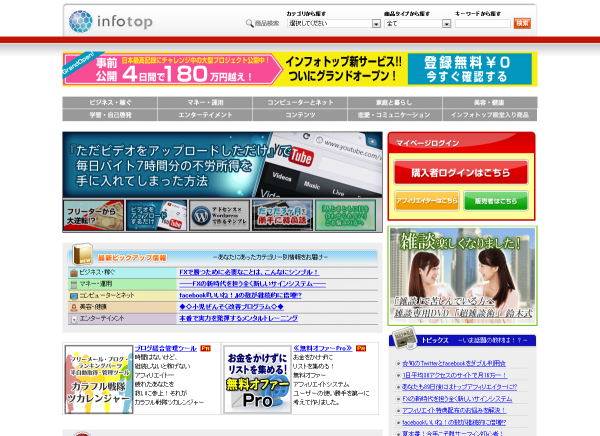The height and width of the screenshot is (436, 600).
Task: Click the アフィリエイターはこちら button
Action: click(x=427, y=200)
